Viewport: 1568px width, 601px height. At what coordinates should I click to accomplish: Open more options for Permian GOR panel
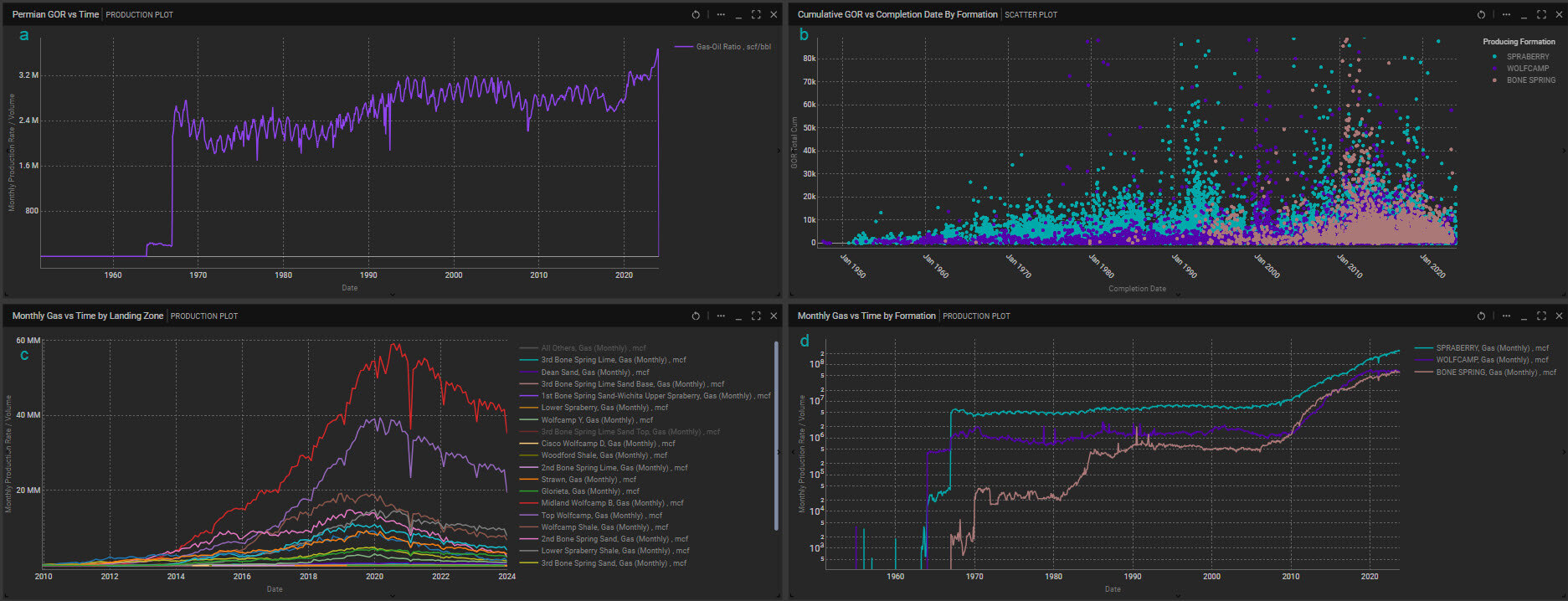point(721,14)
